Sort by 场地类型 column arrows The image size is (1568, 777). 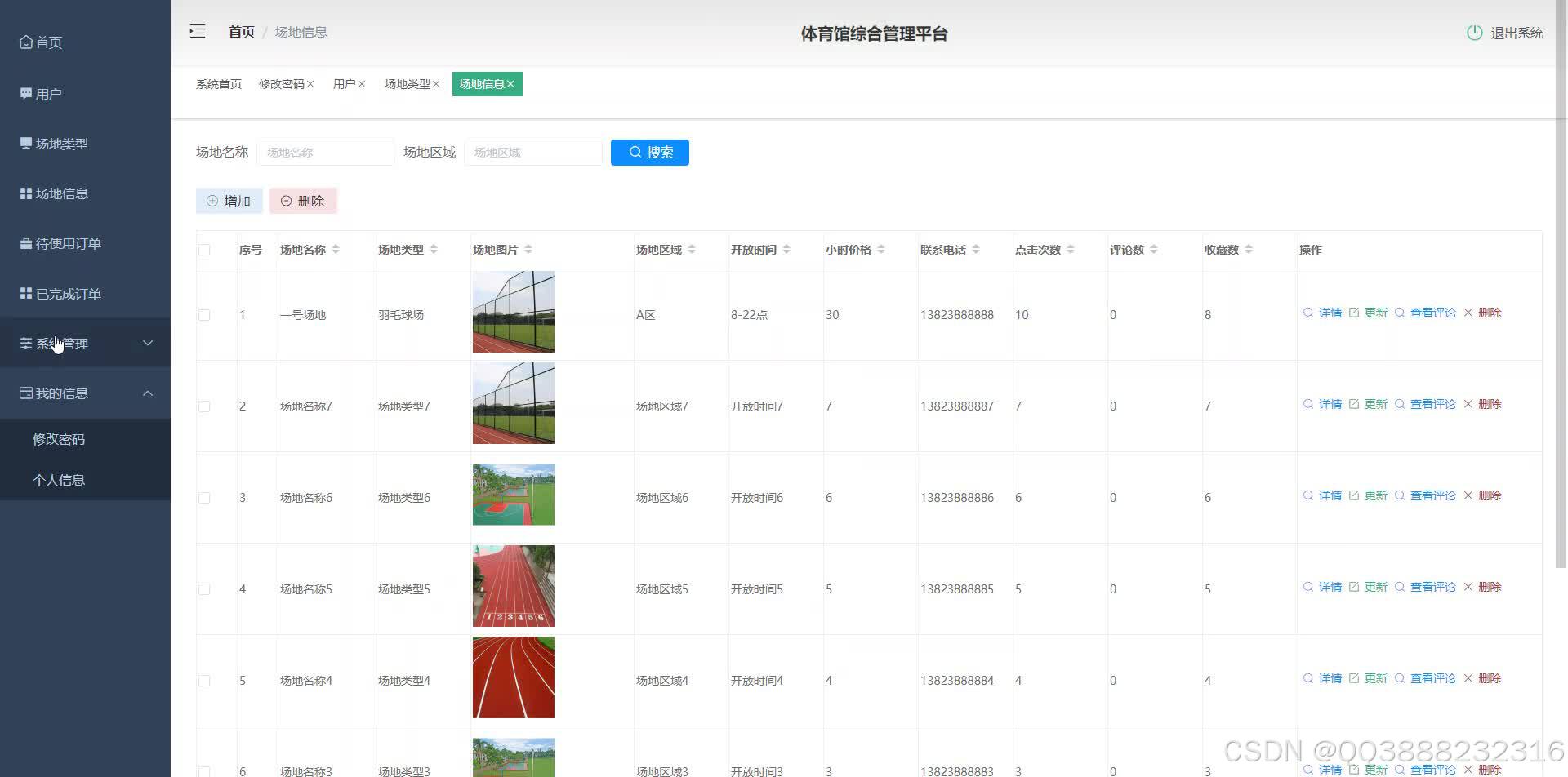tap(434, 250)
